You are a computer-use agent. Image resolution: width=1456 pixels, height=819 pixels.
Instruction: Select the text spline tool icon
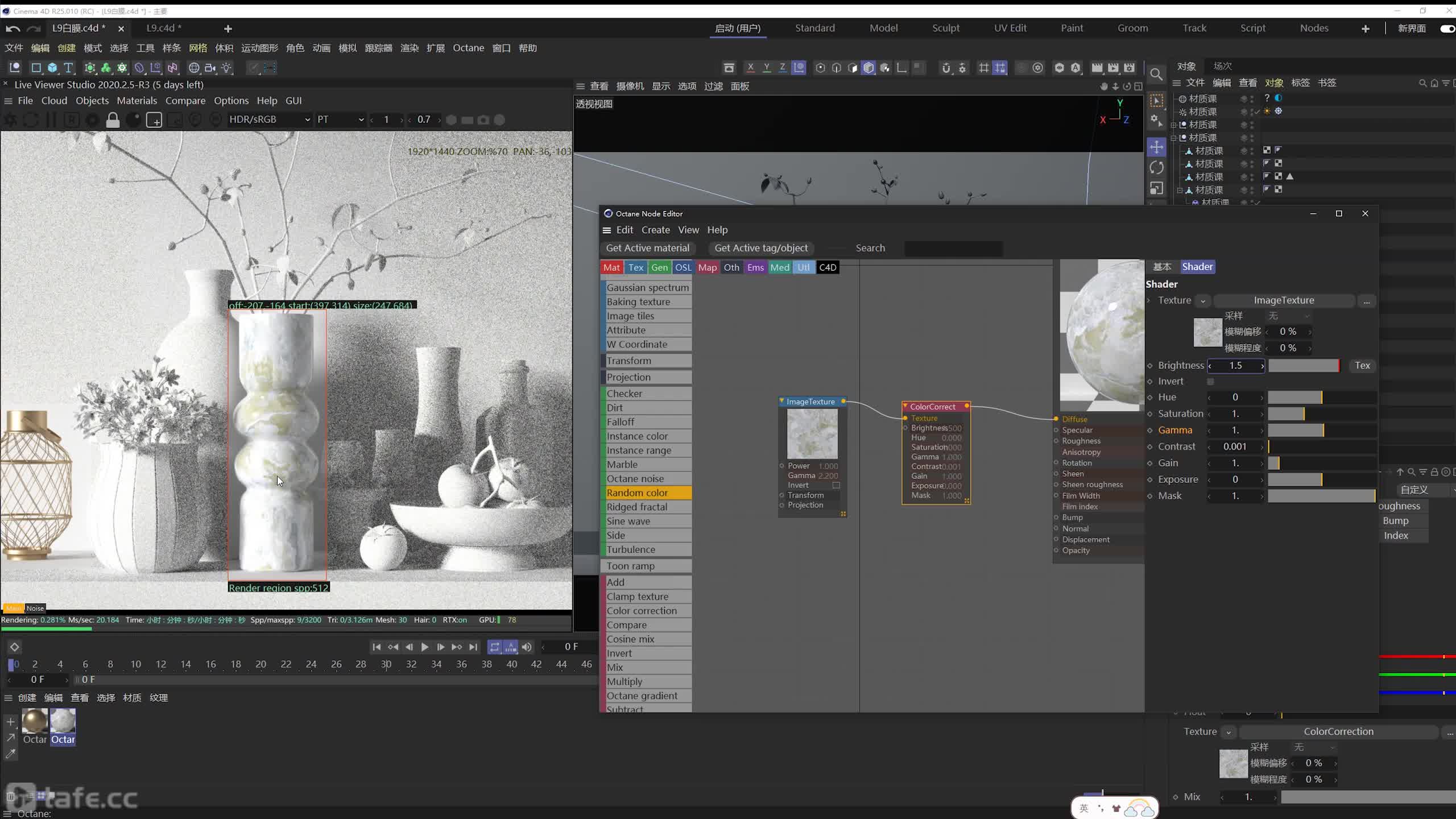click(68, 68)
